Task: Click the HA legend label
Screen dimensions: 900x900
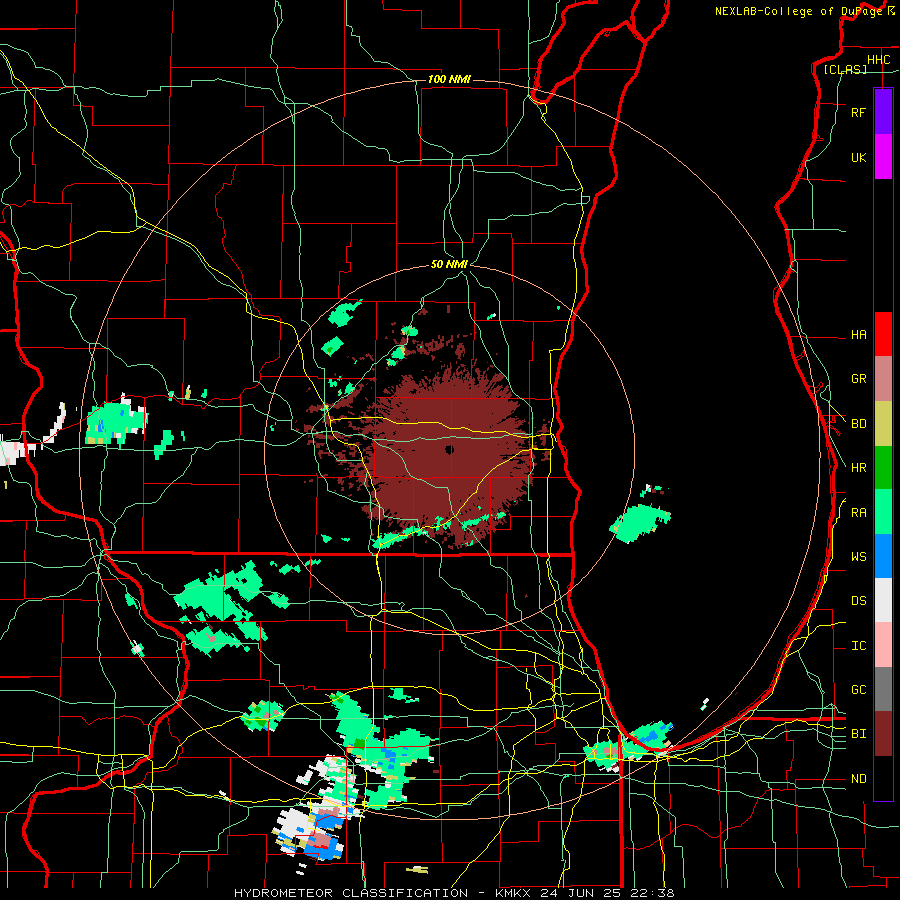Action: click(858, 334)
